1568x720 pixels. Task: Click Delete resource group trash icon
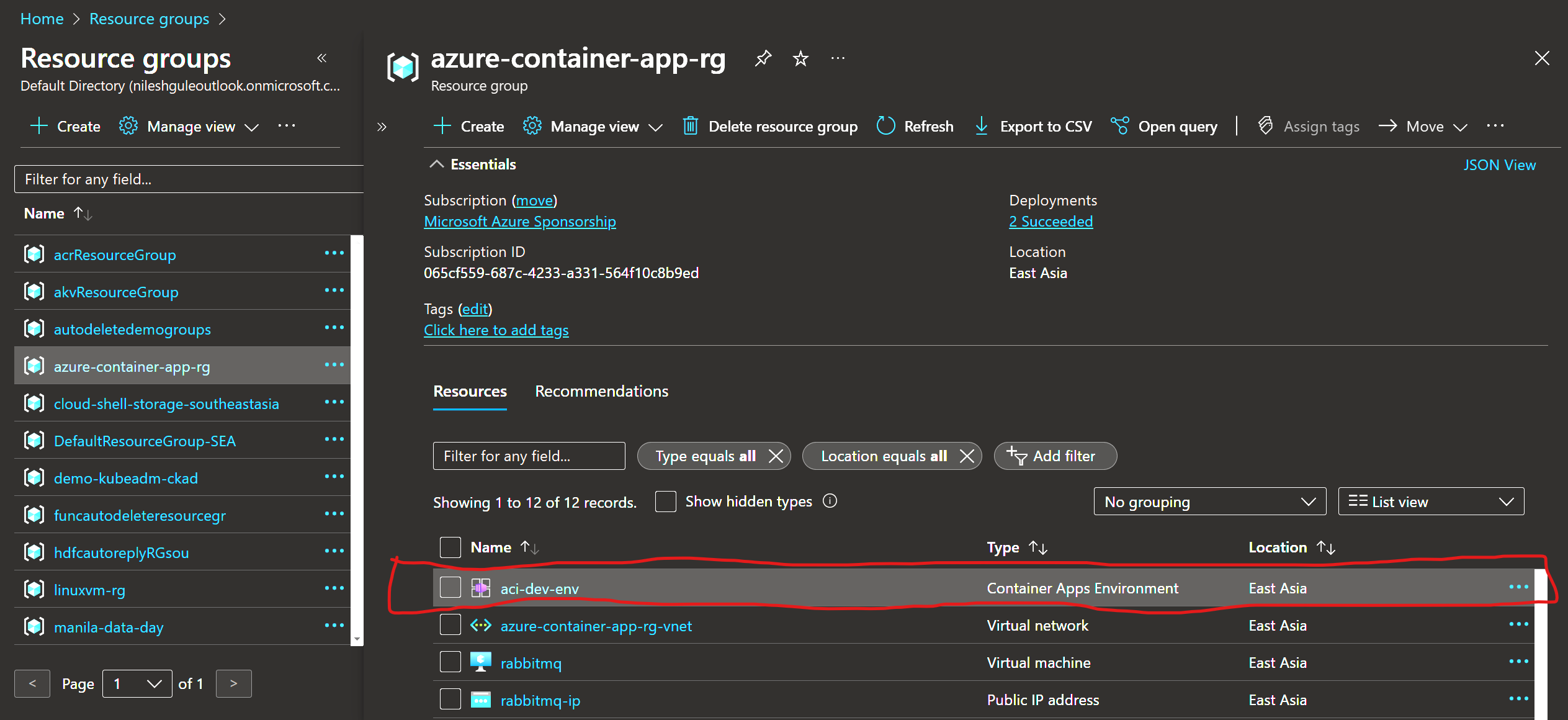coord(691,126)
